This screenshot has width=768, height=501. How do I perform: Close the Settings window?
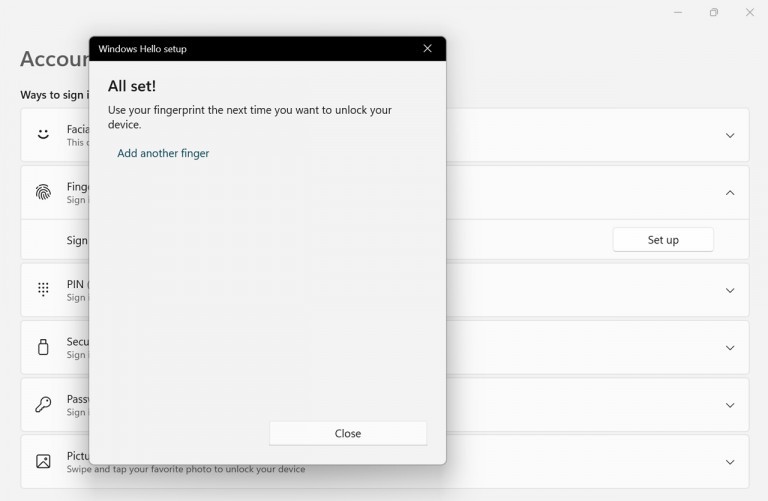click(x=749, y=13)
